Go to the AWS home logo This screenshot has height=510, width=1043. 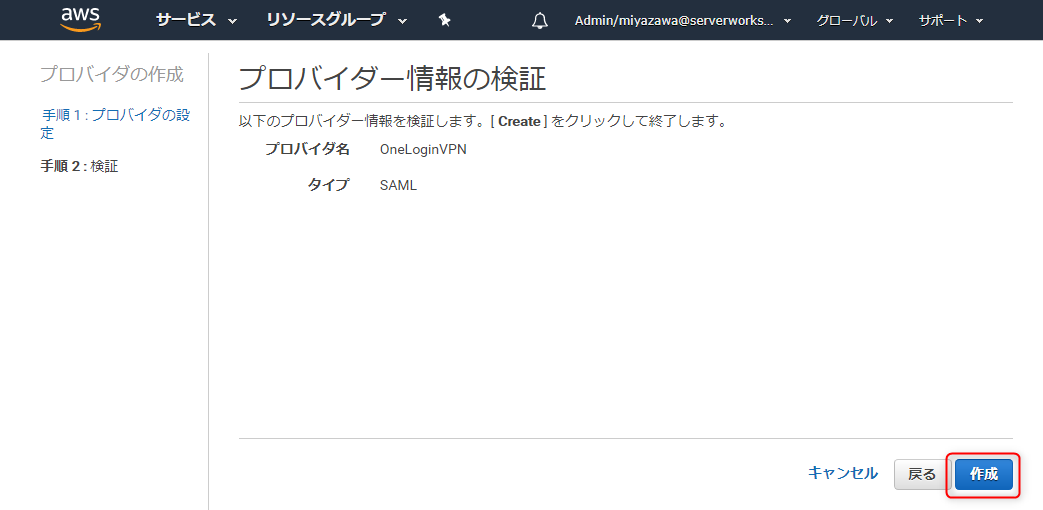(x=80, y=20)
